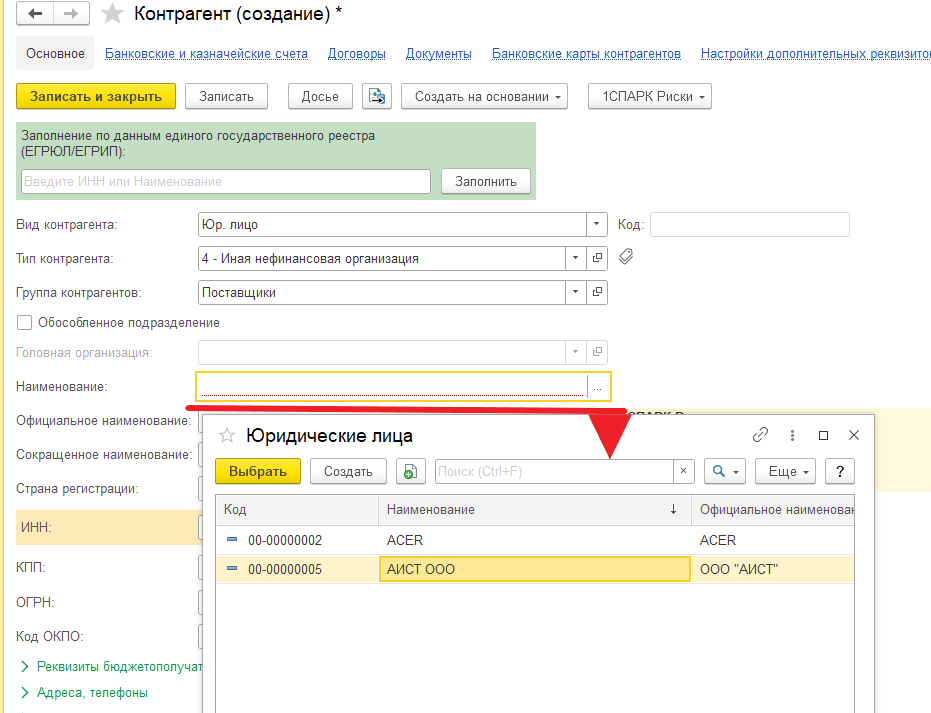Click the ellipsis button in Наименование field

coord(598,388)
